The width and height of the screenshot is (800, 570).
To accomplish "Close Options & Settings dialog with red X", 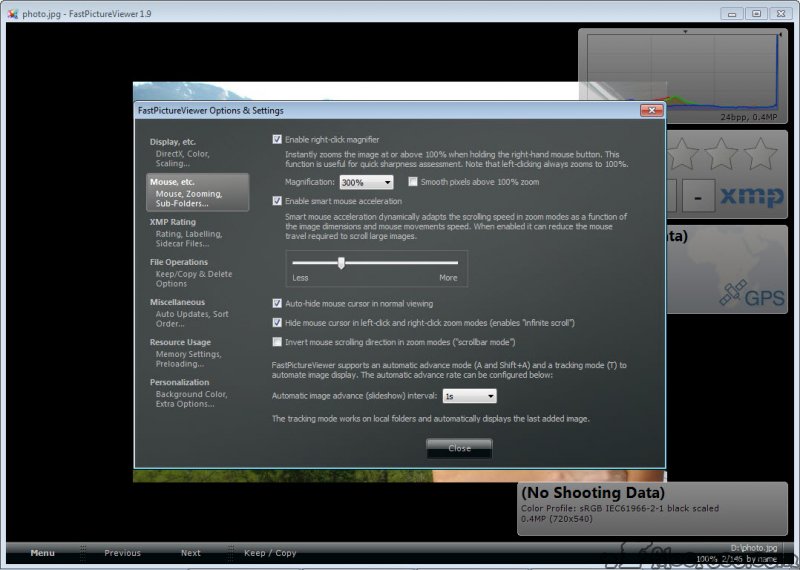I will point(652,110).
